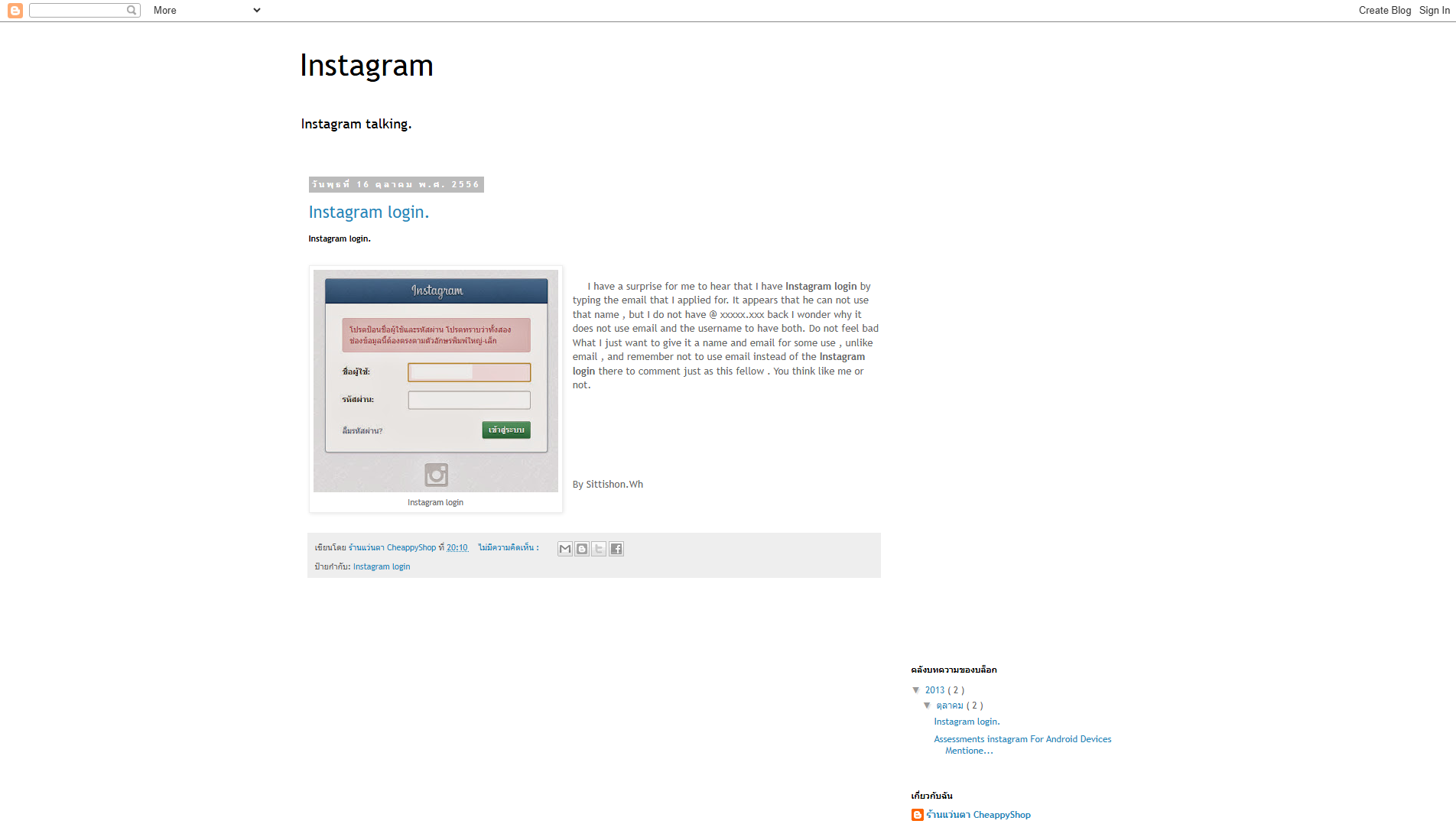This screenshot has height=824, width=1456.
Task: Share post to Facebook icon
Action: pos(616,548)
